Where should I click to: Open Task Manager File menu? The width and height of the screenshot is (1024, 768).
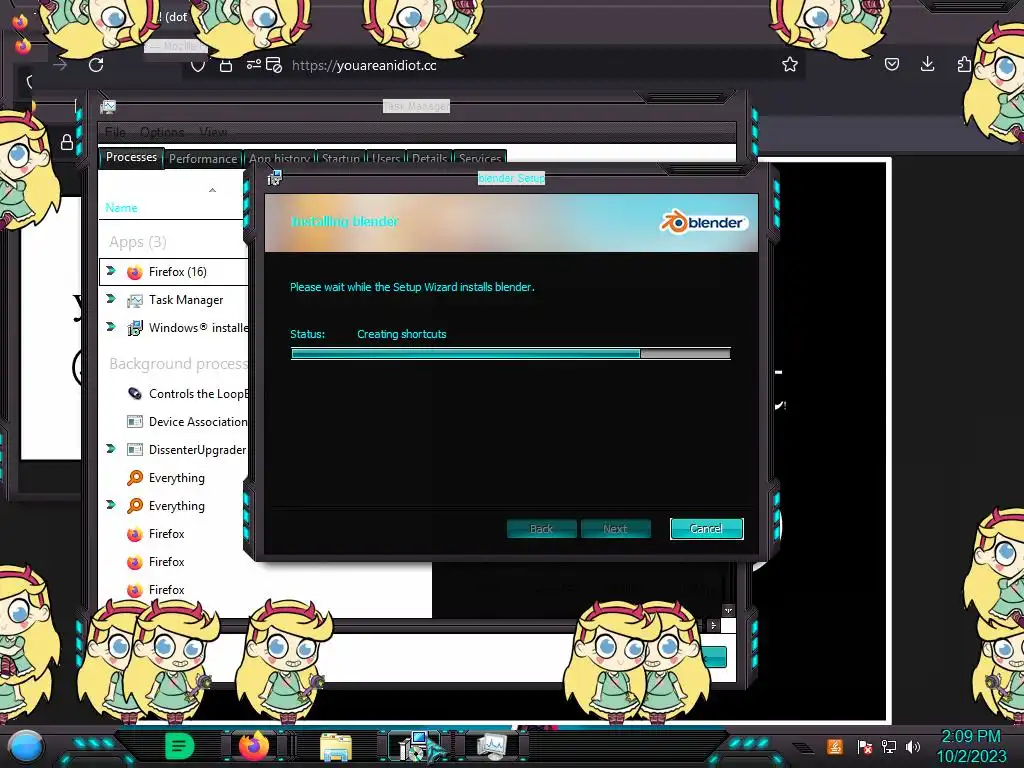pos(115,133)
